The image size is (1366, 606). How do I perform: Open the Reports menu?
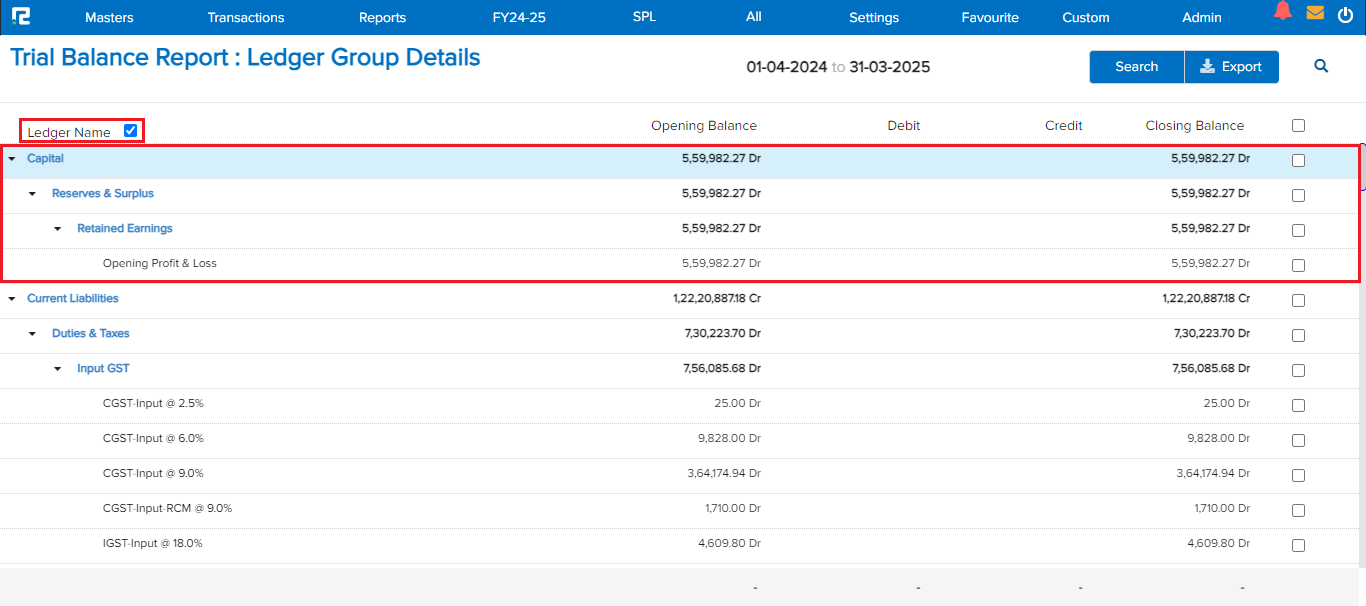382,17
